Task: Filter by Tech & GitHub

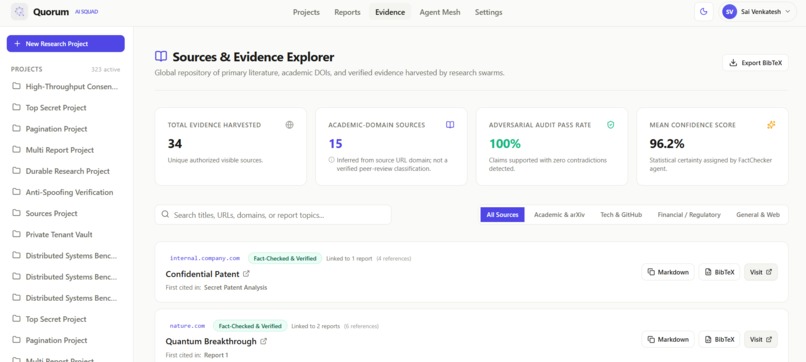Action: [x=621, y=214]
